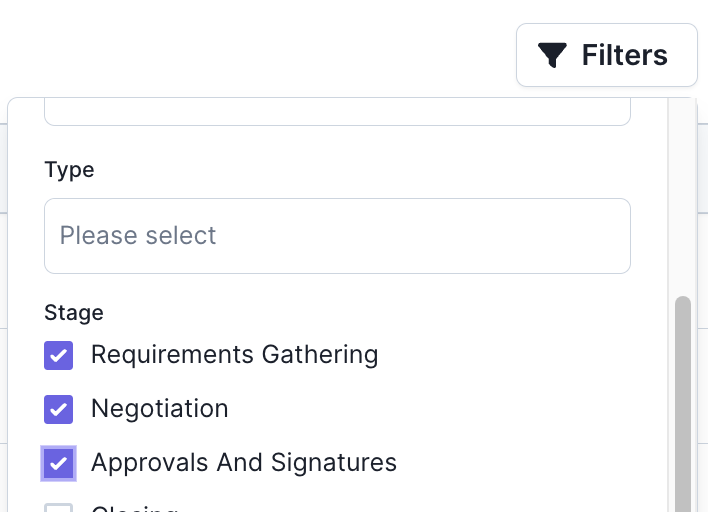The height and width of the screenshot is (512, 708).
Task: Click the scrollbar track above the thumb
Action: (683, 197)
